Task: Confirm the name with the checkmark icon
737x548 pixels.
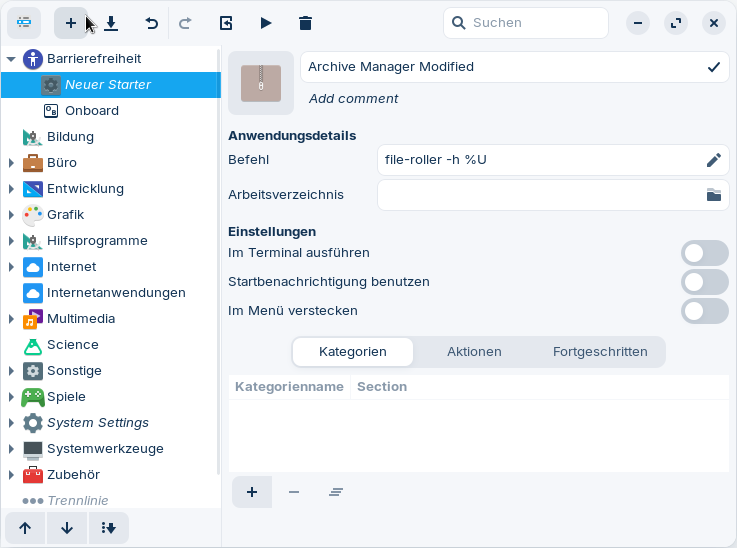Action: click(713, 67)
